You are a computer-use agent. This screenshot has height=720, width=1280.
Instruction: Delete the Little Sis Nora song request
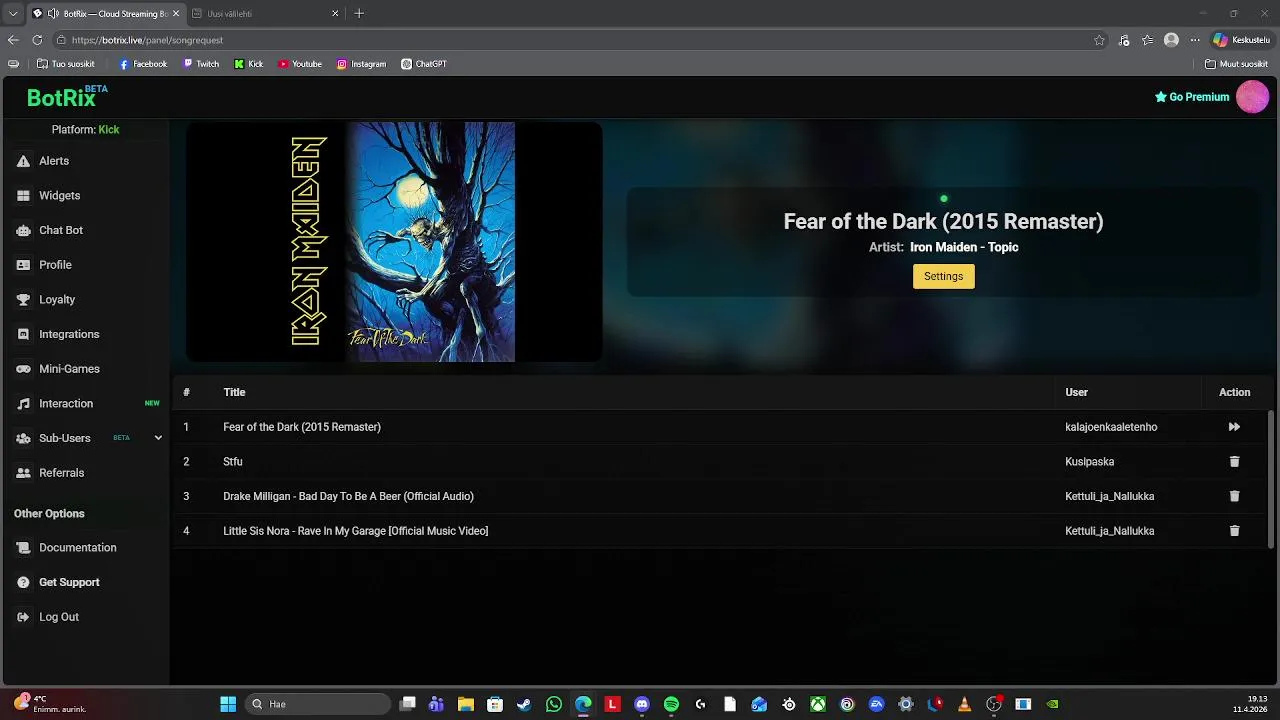pos(1234,531)
